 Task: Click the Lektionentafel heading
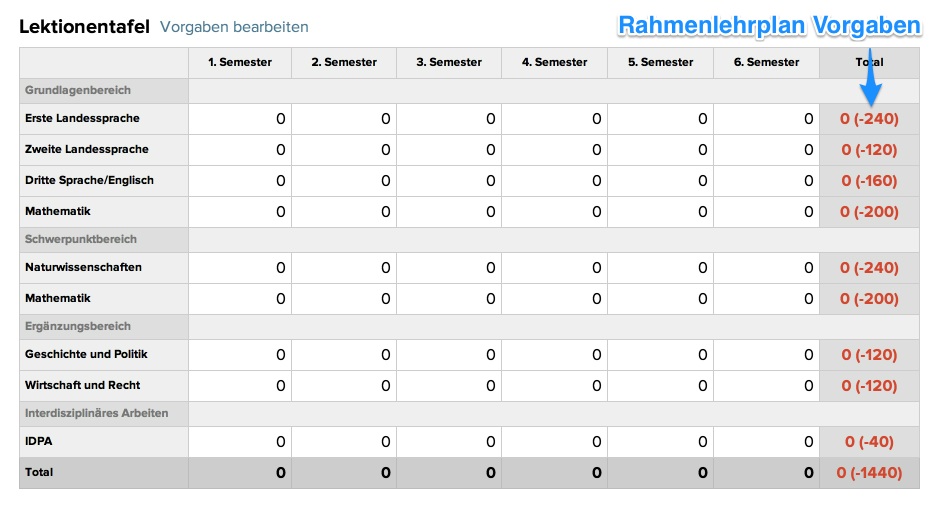[x=84, y=27]
